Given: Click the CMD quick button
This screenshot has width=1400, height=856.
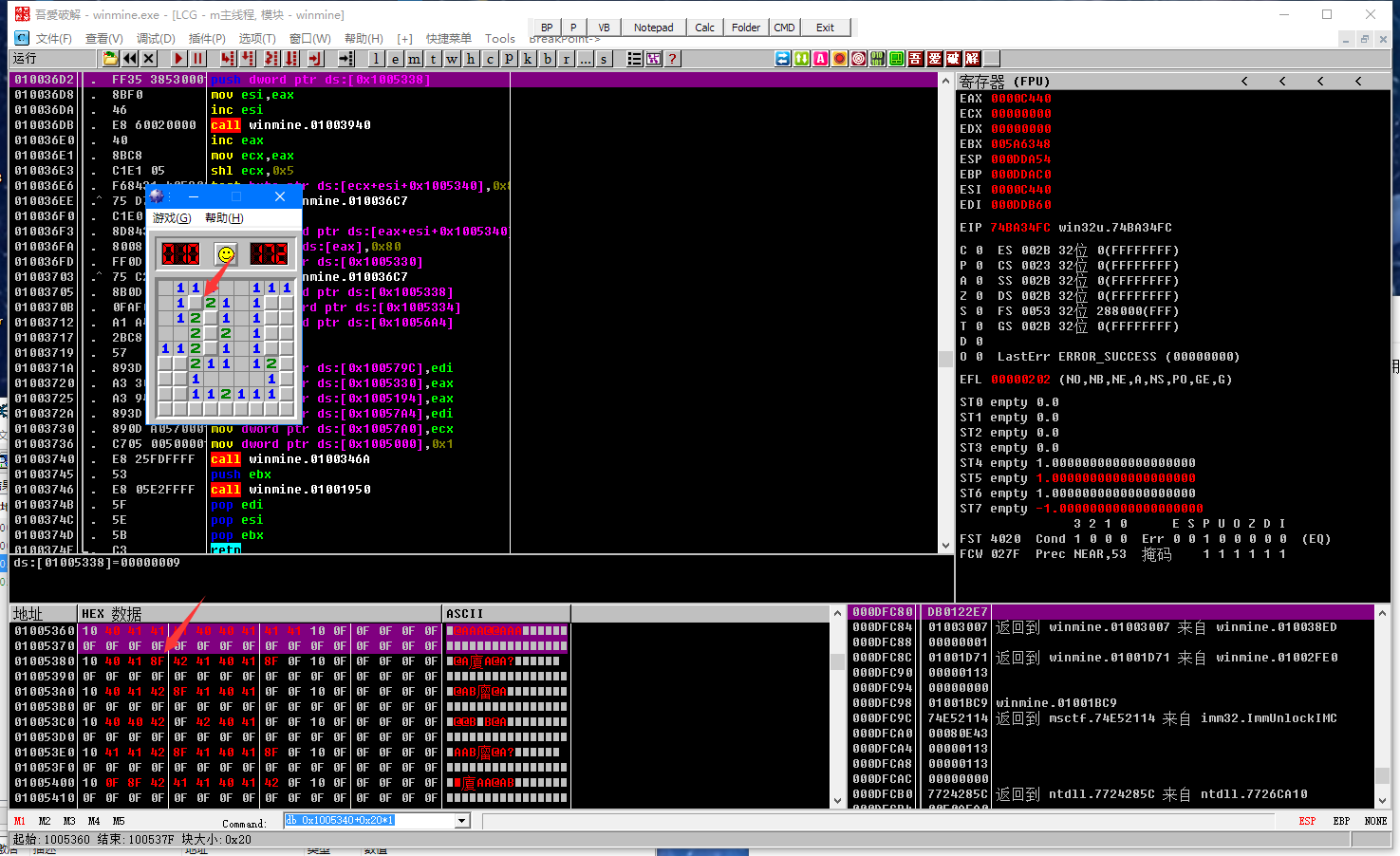Looking at the screenshot, I should 784,28.
